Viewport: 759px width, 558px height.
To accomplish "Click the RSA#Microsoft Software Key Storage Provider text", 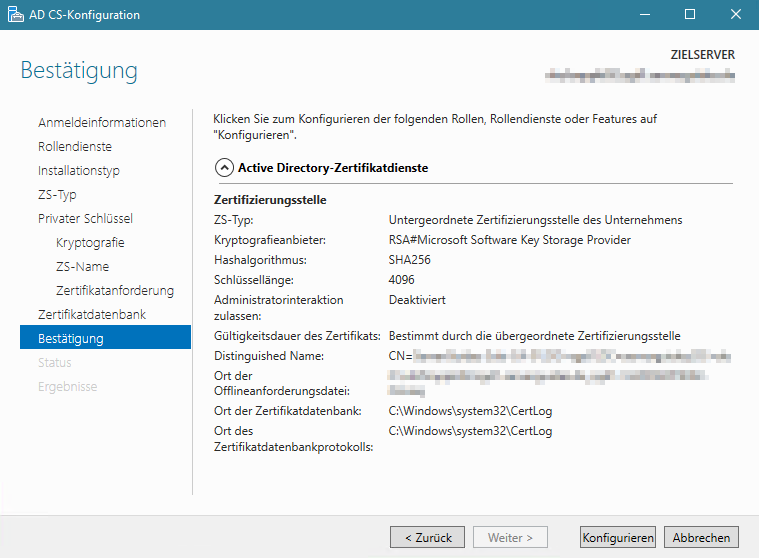I will (x=510, y=240).
